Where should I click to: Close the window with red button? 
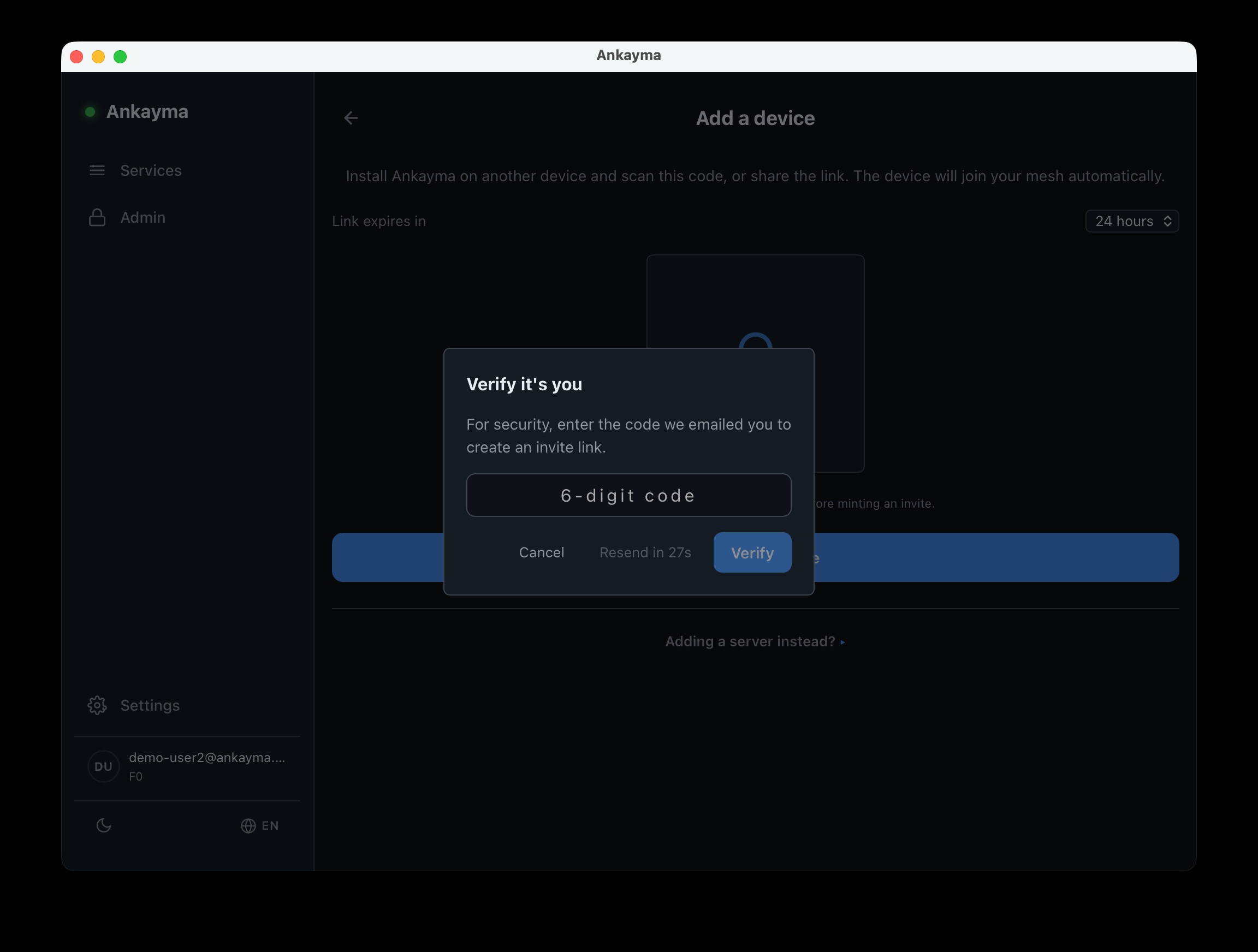pos(76,57)
